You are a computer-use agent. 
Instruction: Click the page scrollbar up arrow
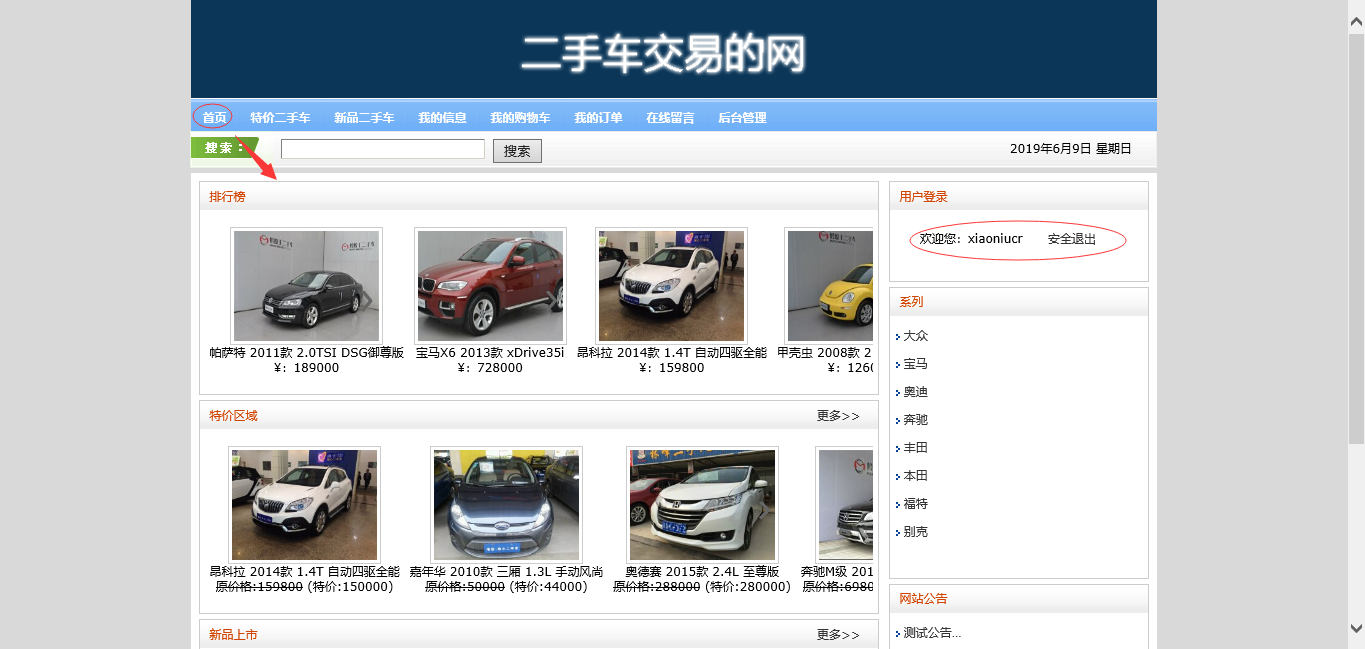coord(1356,22)
